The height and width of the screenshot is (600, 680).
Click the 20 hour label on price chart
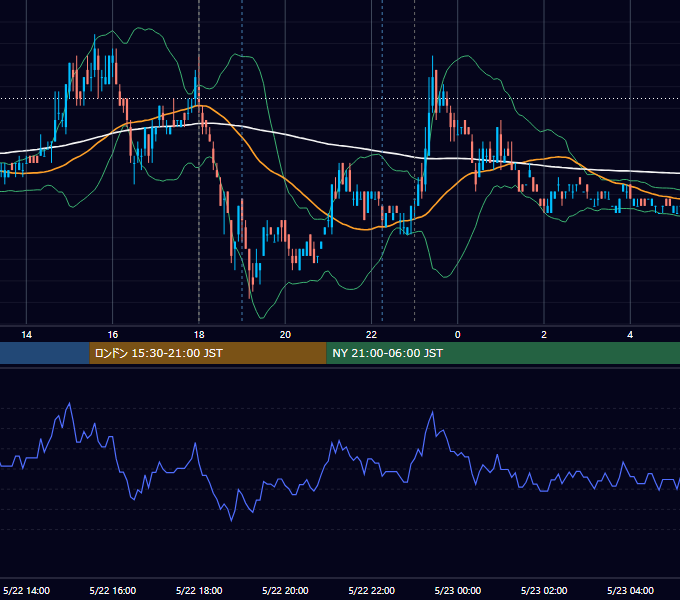tap(285, 335)
